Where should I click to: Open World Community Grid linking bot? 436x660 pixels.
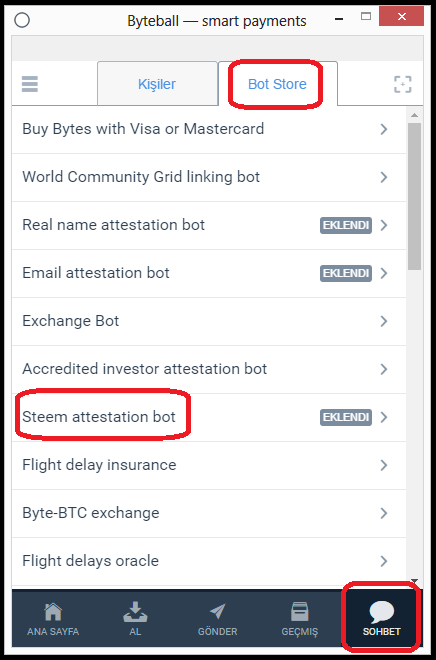click(209, 177)
